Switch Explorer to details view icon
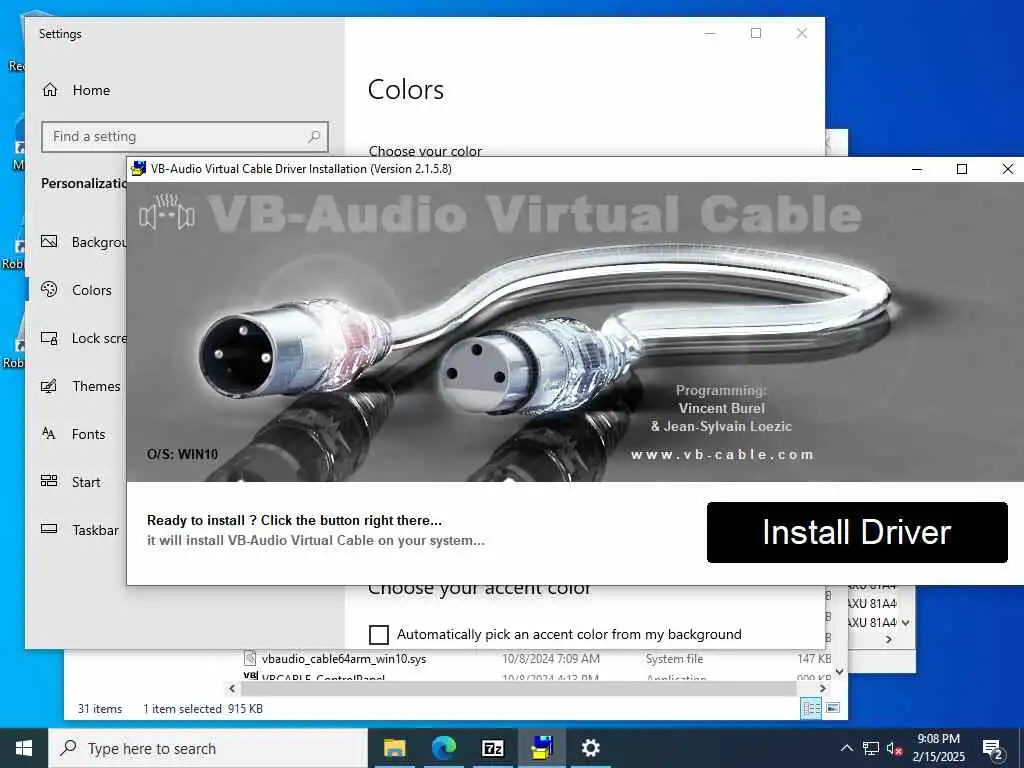Image resolution: width=1024 pixels, height=768 pixels. tap(811, 708)
